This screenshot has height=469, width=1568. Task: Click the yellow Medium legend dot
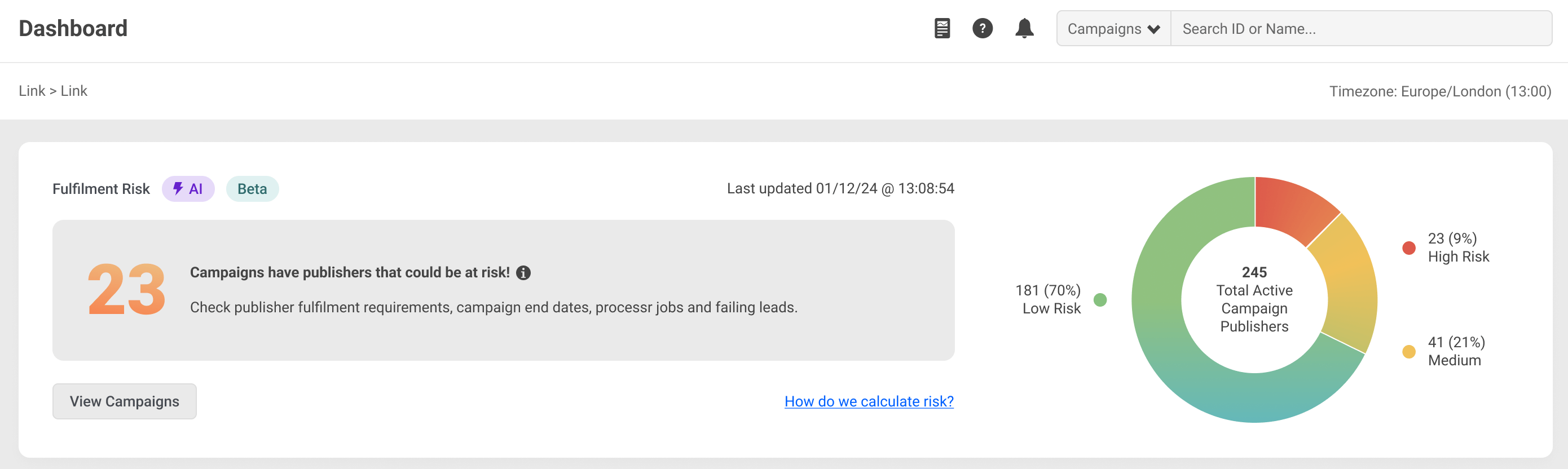1408,351
